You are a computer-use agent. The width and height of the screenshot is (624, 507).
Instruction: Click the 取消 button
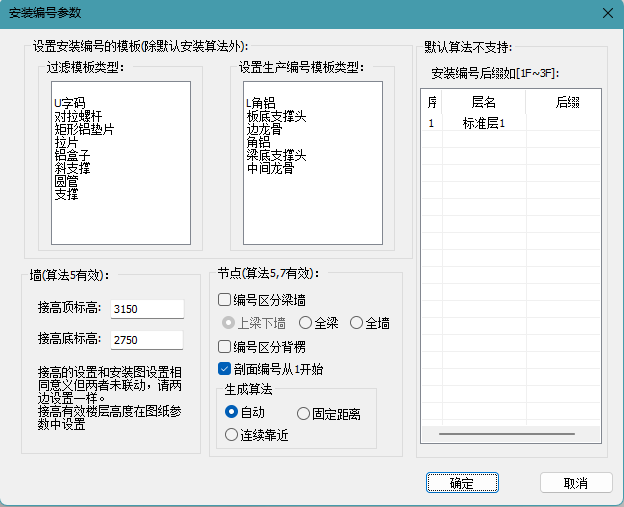(576, 483)
